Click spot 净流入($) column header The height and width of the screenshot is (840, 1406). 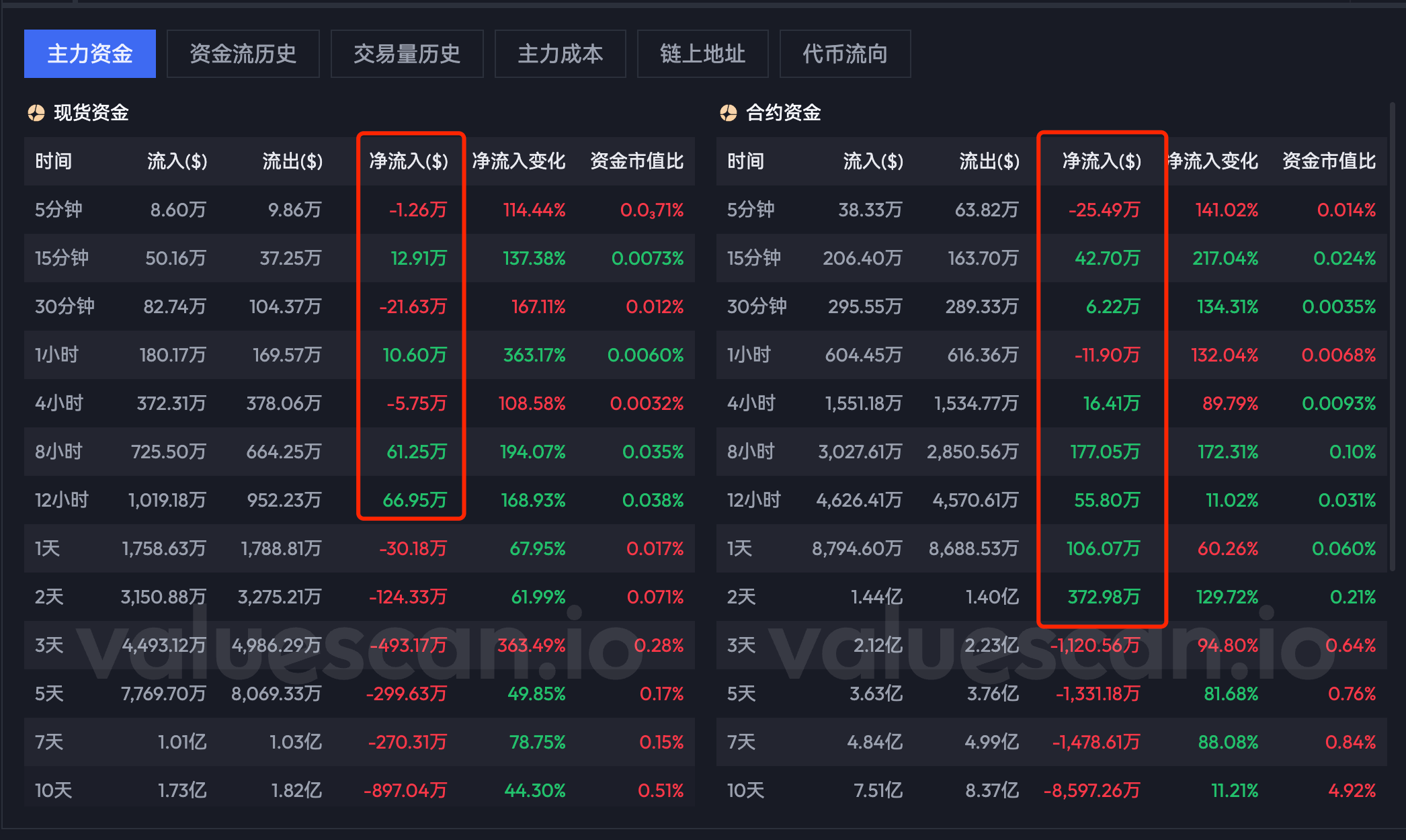coord(409,161)
